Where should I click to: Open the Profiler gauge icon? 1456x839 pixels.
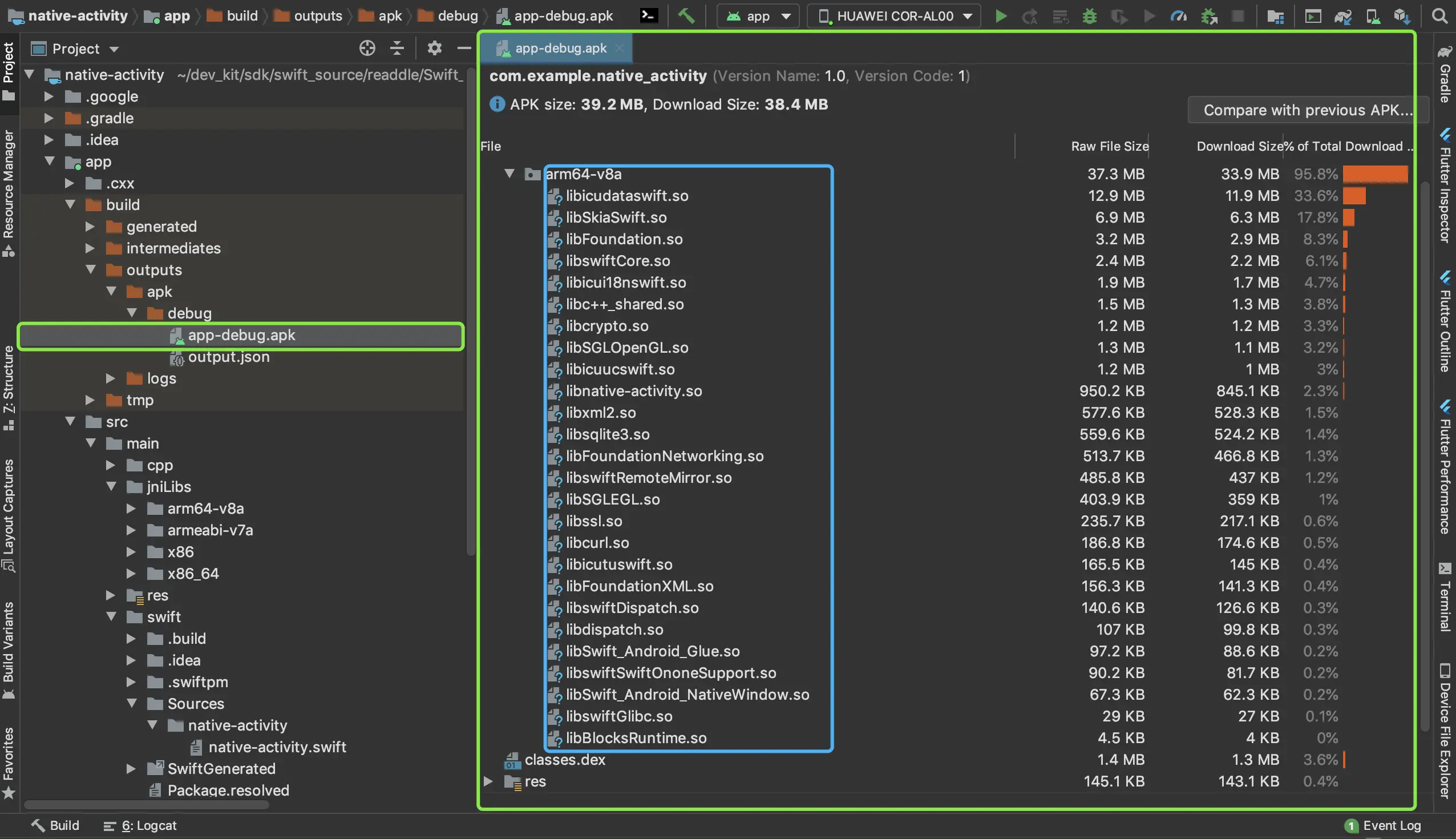pos(1178,15)
